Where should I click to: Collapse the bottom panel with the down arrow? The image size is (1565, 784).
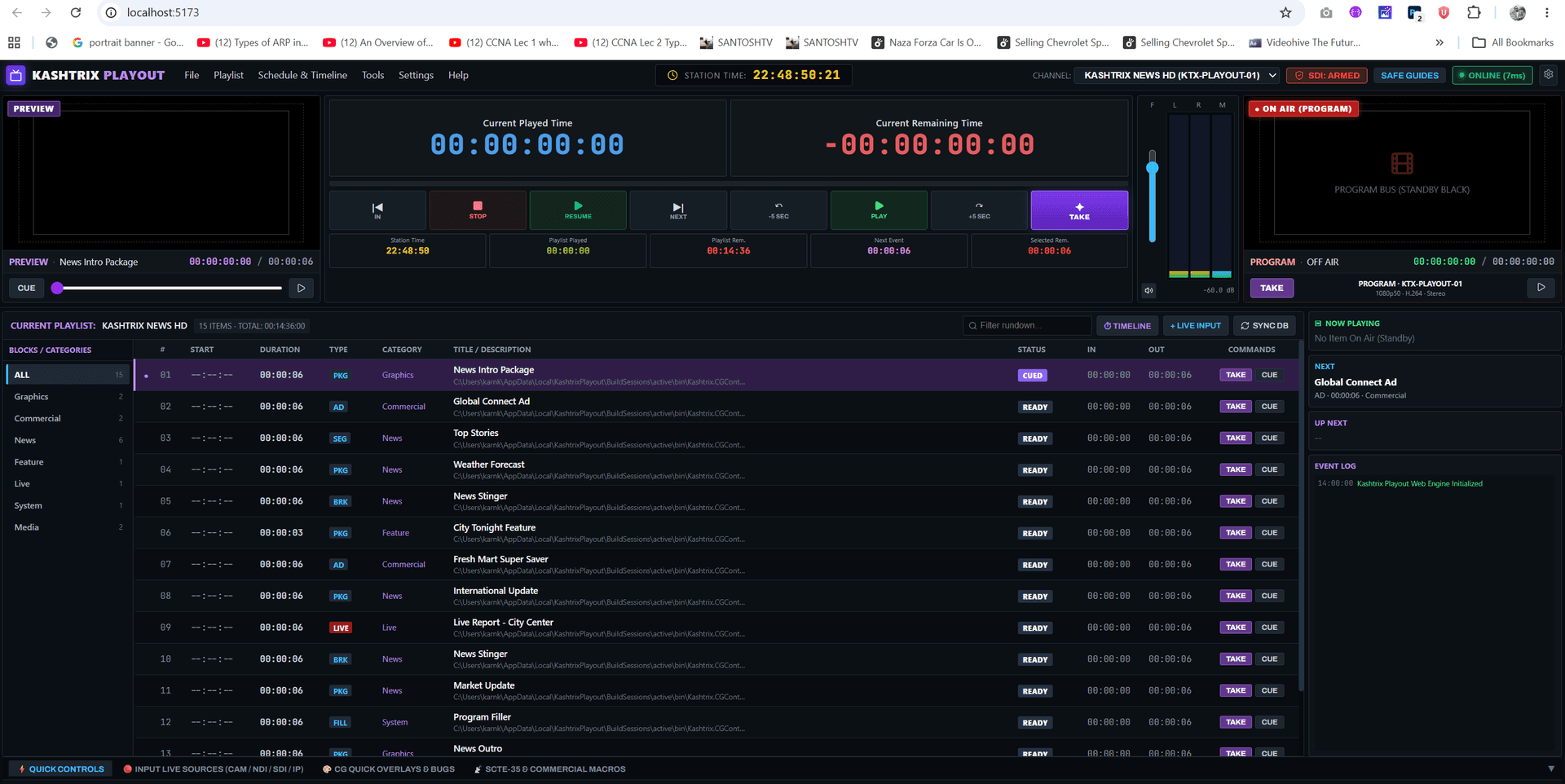(1551, 769)
